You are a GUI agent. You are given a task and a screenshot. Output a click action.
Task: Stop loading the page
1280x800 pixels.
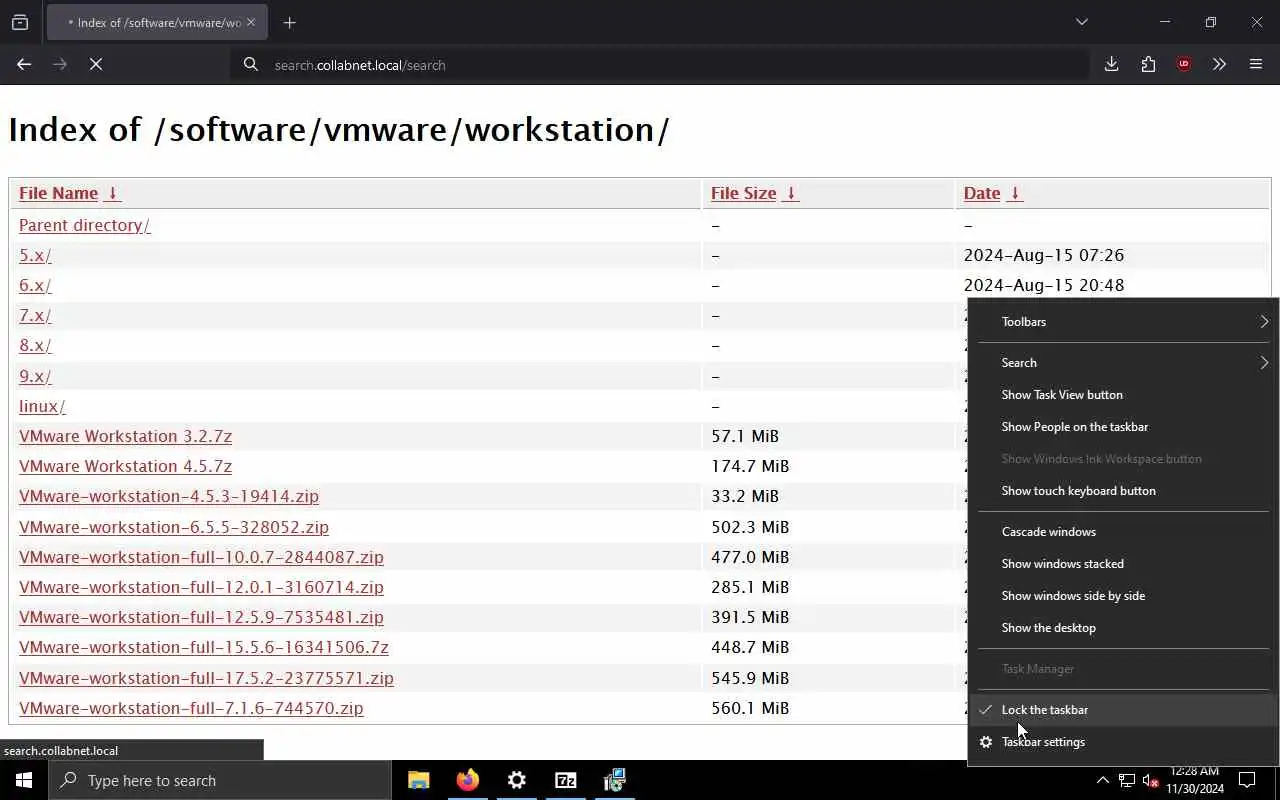point(96,64)
